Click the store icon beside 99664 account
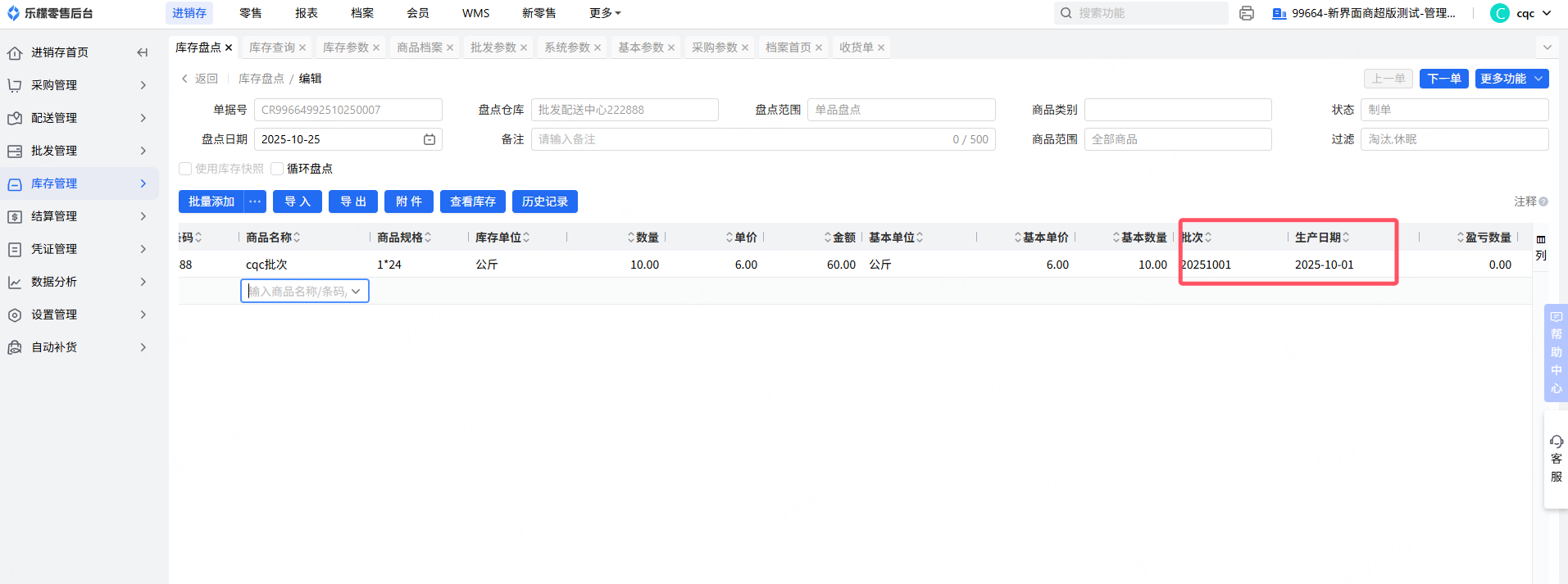1568x584 pixels. pyautogui.click(x=1279, y=13)
